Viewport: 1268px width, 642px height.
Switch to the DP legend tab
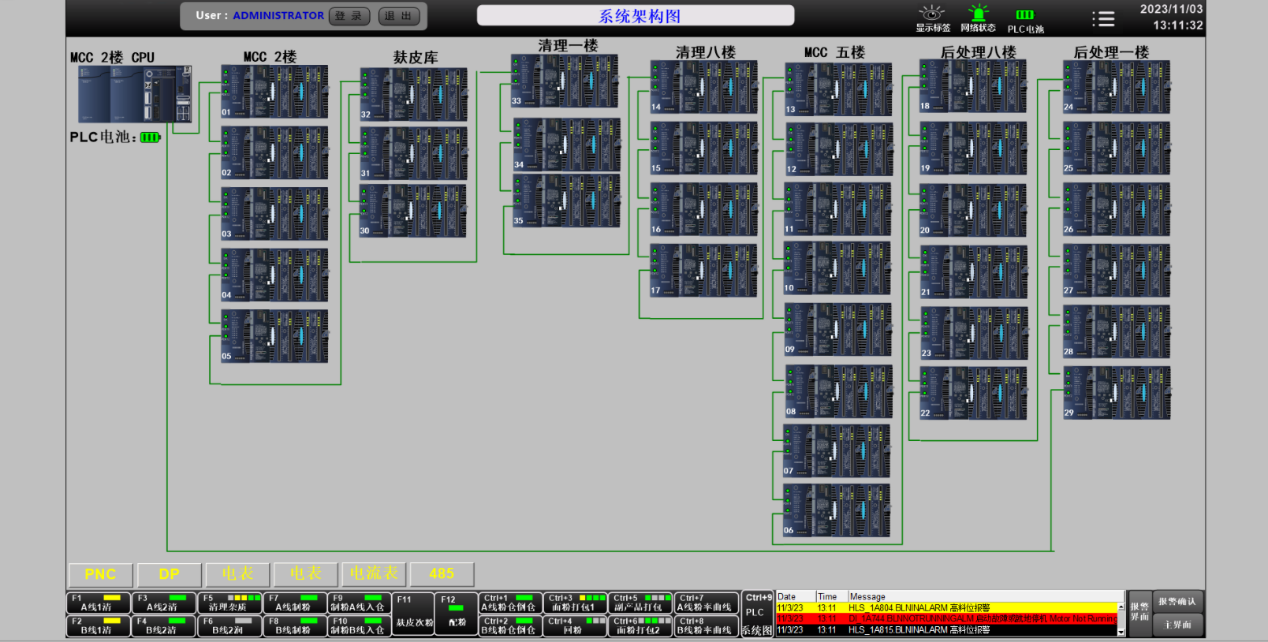click(x=168, y=574)
